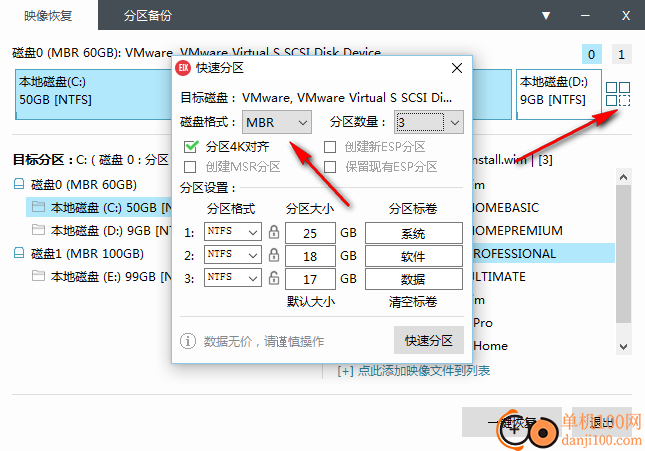Check the 保留现有ESP分区 checkbox

[330, 167]
